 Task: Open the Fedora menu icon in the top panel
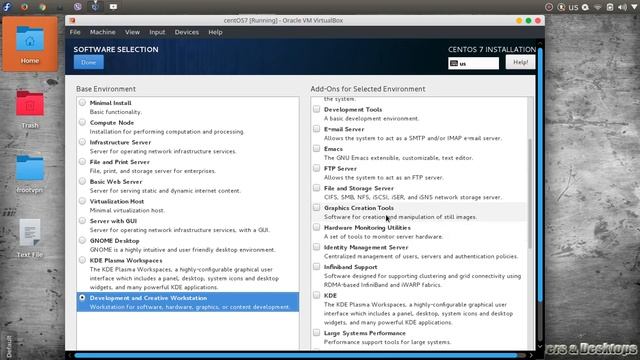pos(7,7)
